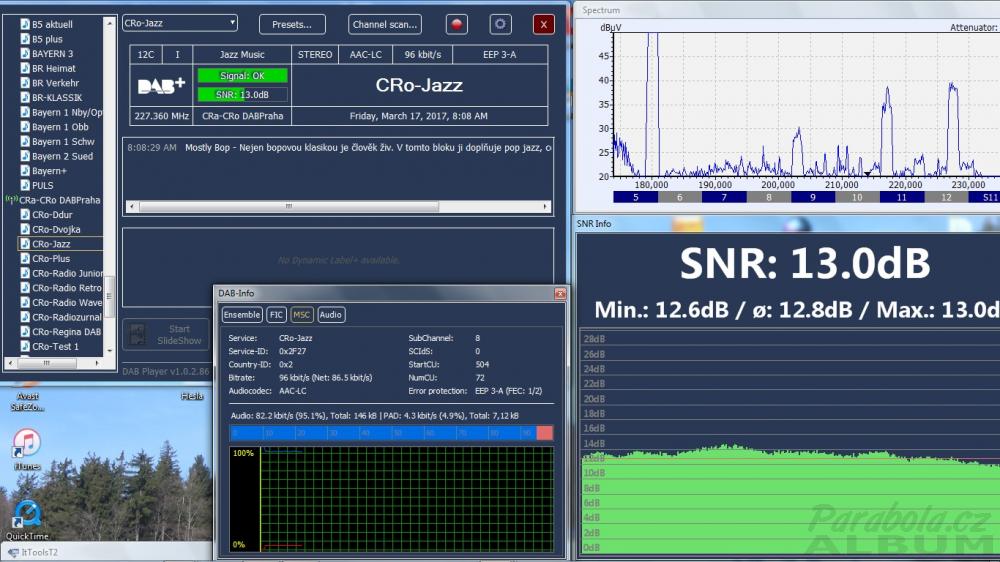This screenshot has width=1000, height=562.
Task: Select PULS station
Action: (x=42, y=186)
